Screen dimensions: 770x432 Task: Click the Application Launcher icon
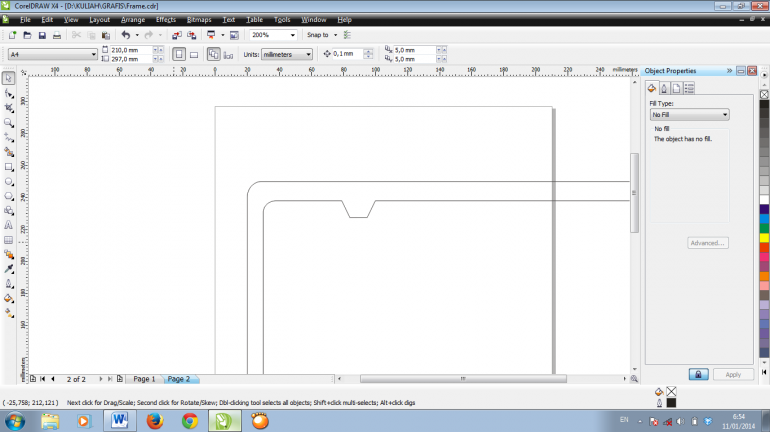(x=211, y=35)
